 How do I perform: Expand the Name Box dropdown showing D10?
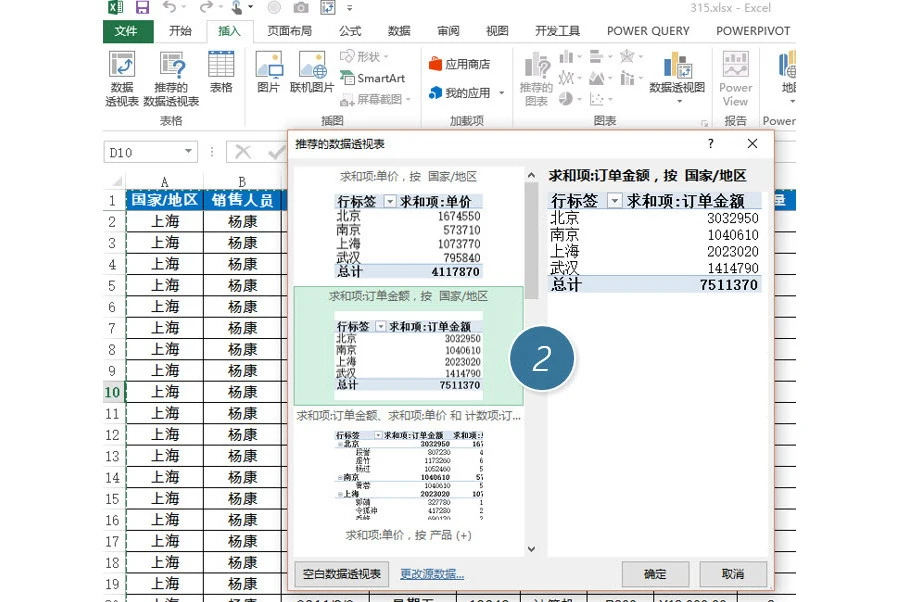tap(188, 153)
